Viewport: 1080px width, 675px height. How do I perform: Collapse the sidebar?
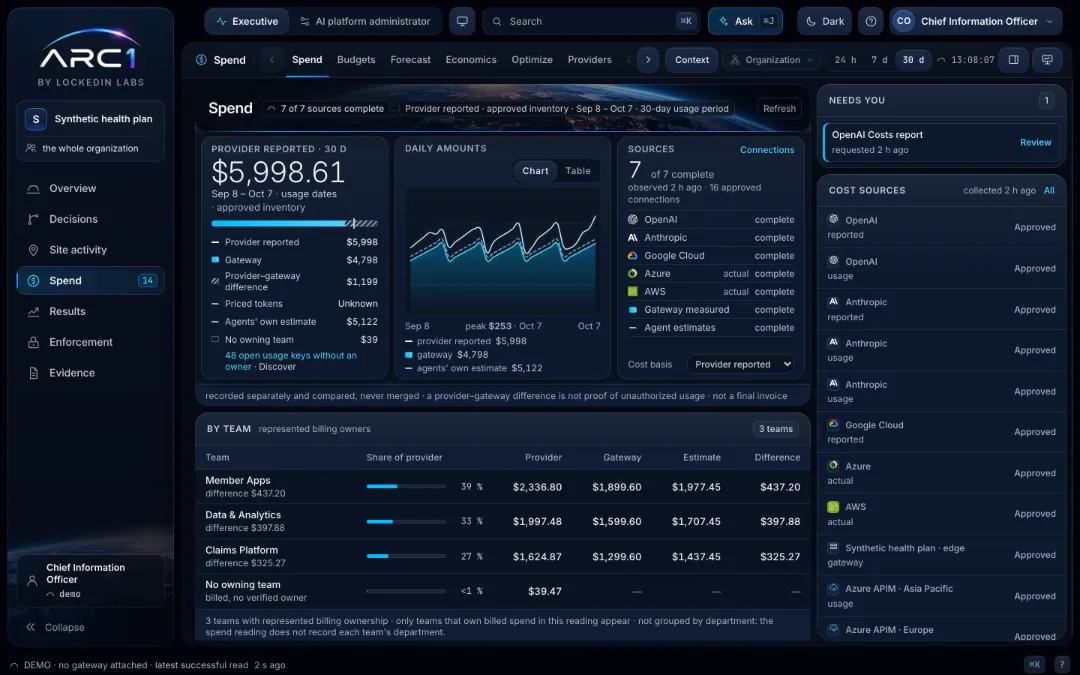tap(55, 627)
